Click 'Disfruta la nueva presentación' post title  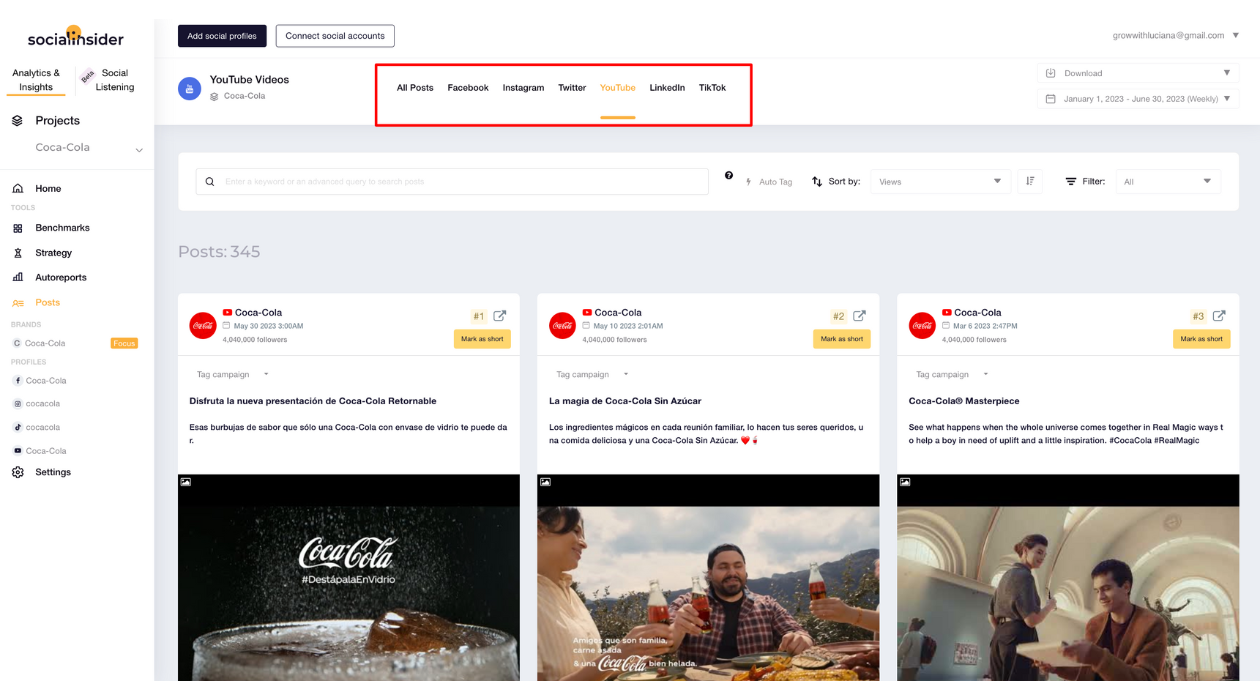coord(313,401)
